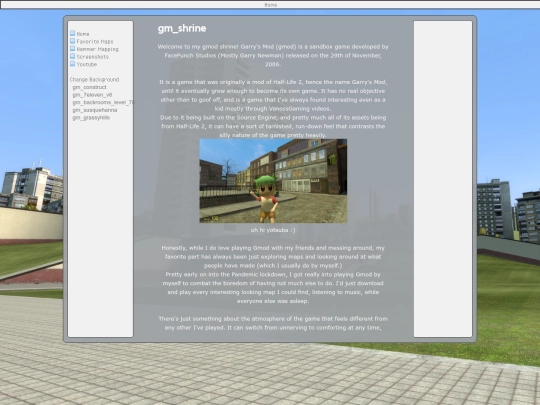Set the background to gm_susquehanna
This screenshot has width=540, height=405.
95,110
